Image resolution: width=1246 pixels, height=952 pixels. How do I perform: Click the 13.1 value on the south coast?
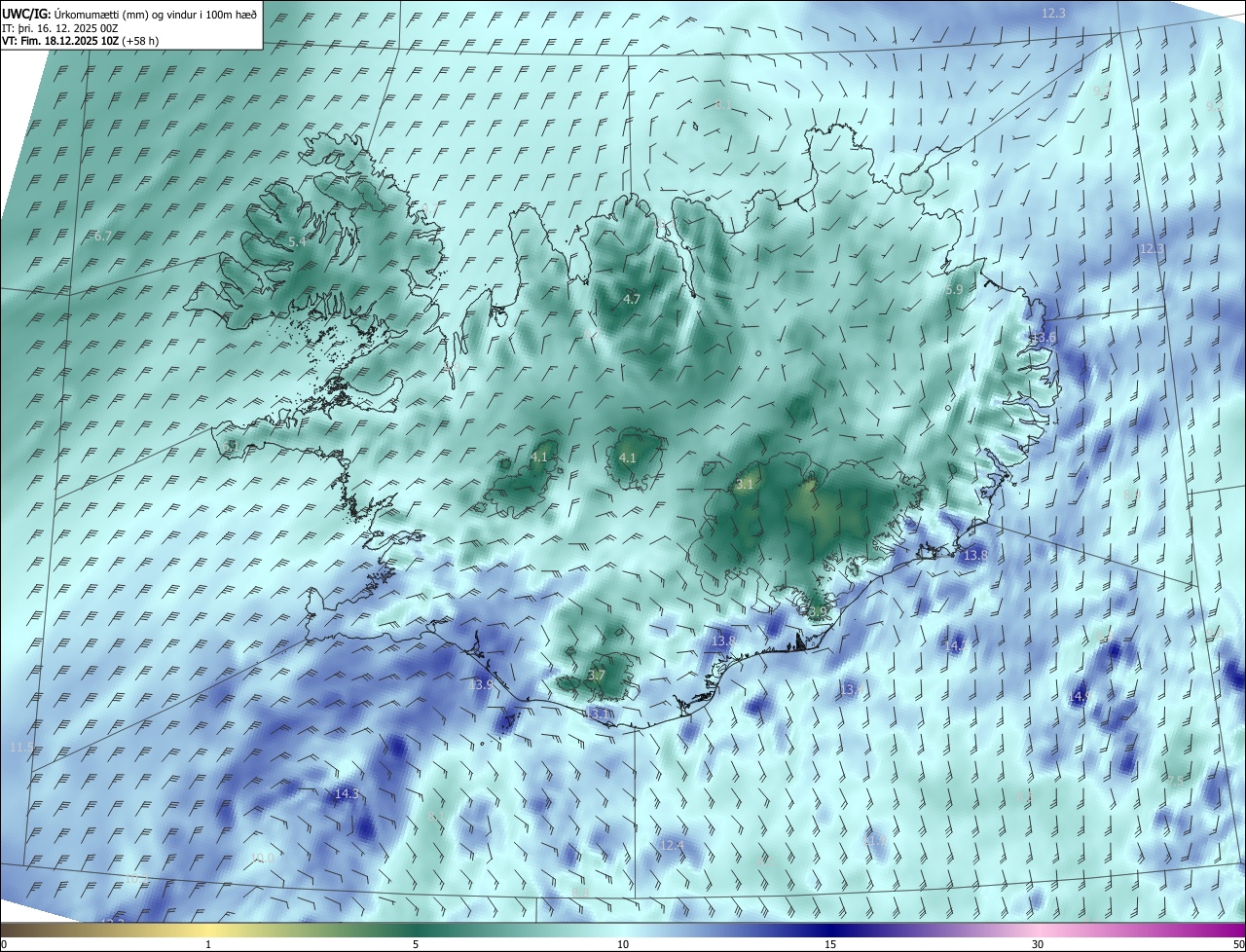pos(597,714)
